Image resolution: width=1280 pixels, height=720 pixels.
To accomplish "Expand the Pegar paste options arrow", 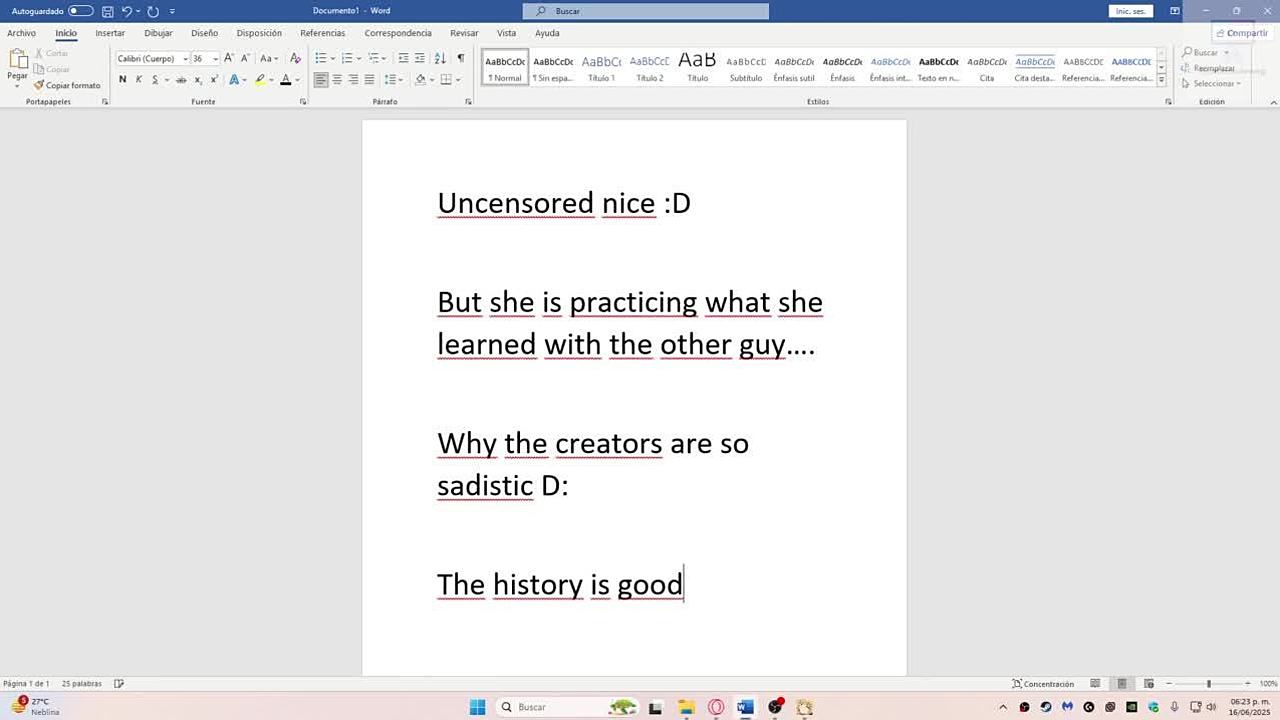I will pyautogui.click(x=17, y=86).
